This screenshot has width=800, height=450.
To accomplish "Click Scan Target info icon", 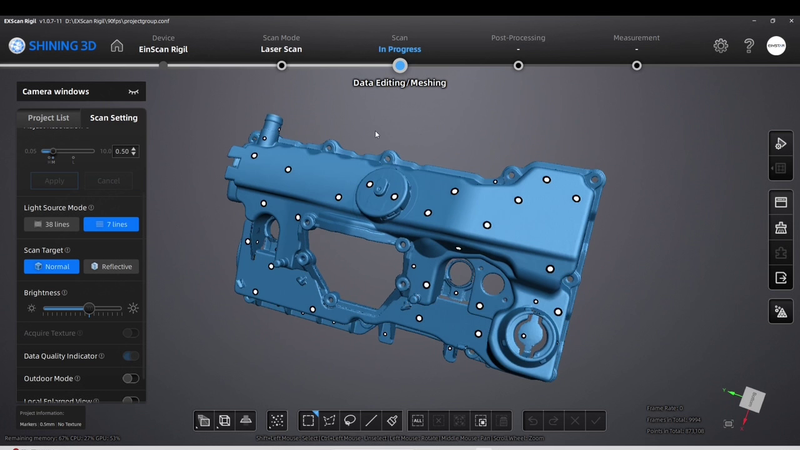I will (x=67, y=250).
